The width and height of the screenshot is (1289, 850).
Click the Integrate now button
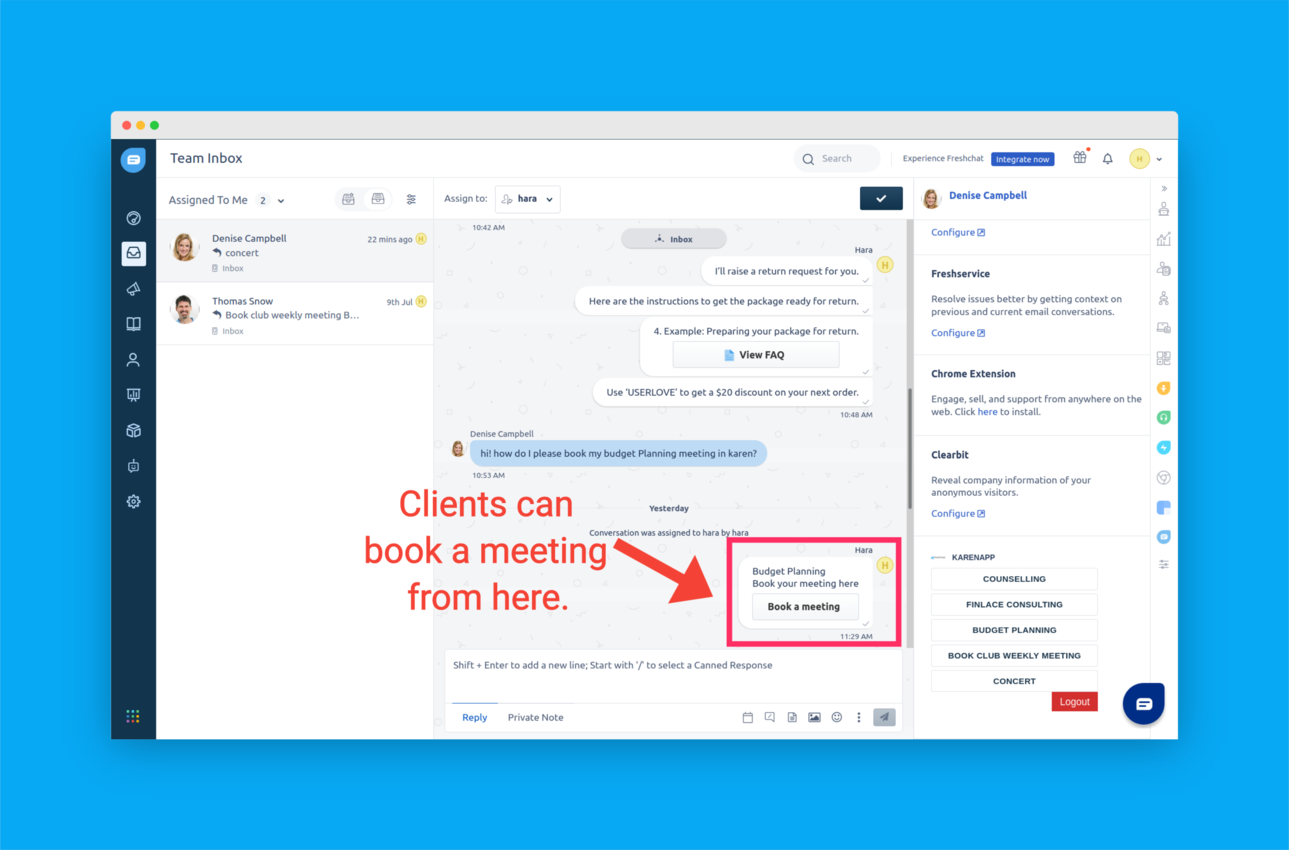click(1022, 159)
